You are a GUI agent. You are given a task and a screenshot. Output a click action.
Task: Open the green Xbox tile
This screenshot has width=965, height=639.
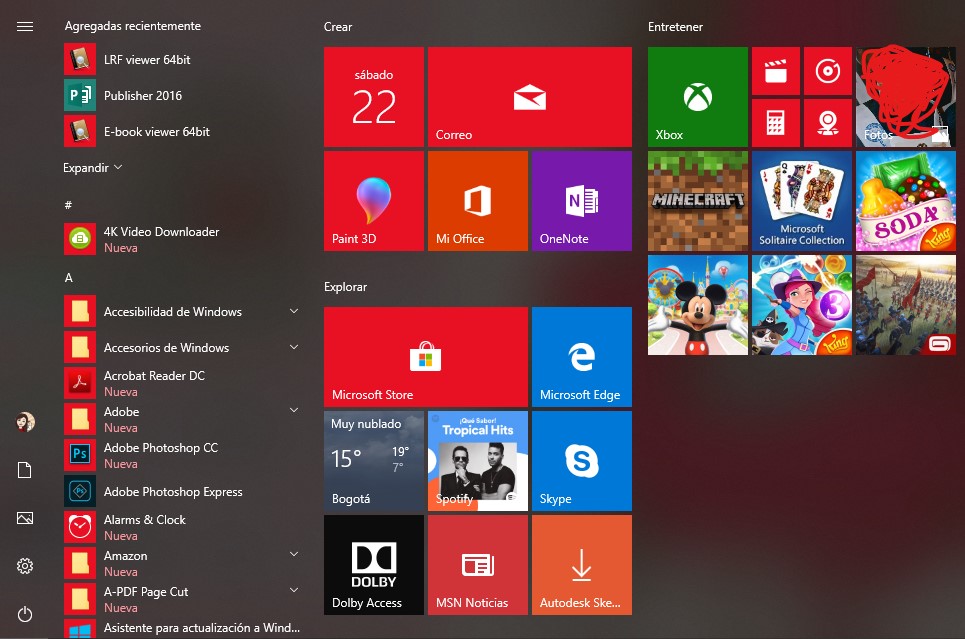coord(698,97)
